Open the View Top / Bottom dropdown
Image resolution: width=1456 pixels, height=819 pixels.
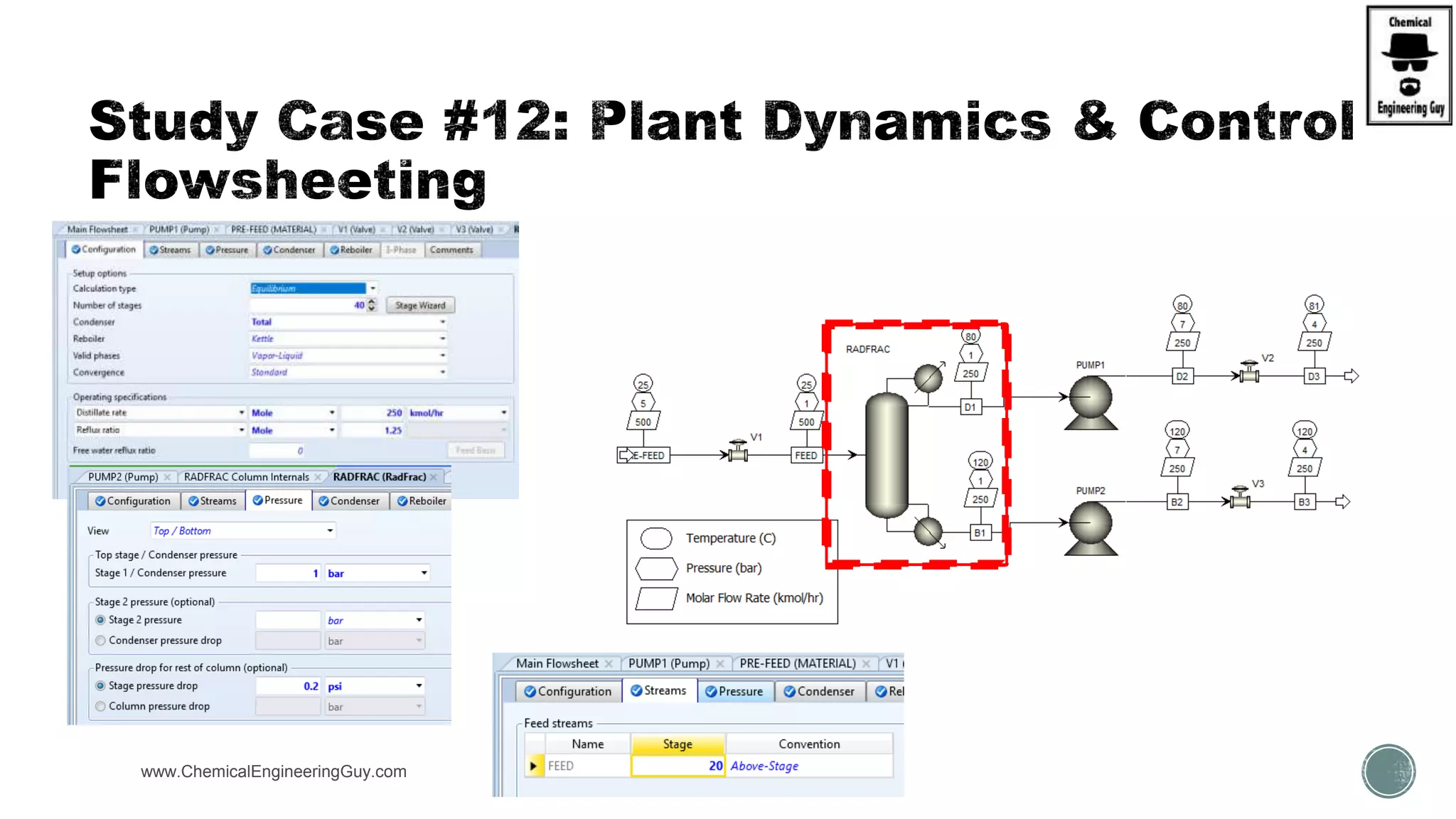click(x=329, y=530)
